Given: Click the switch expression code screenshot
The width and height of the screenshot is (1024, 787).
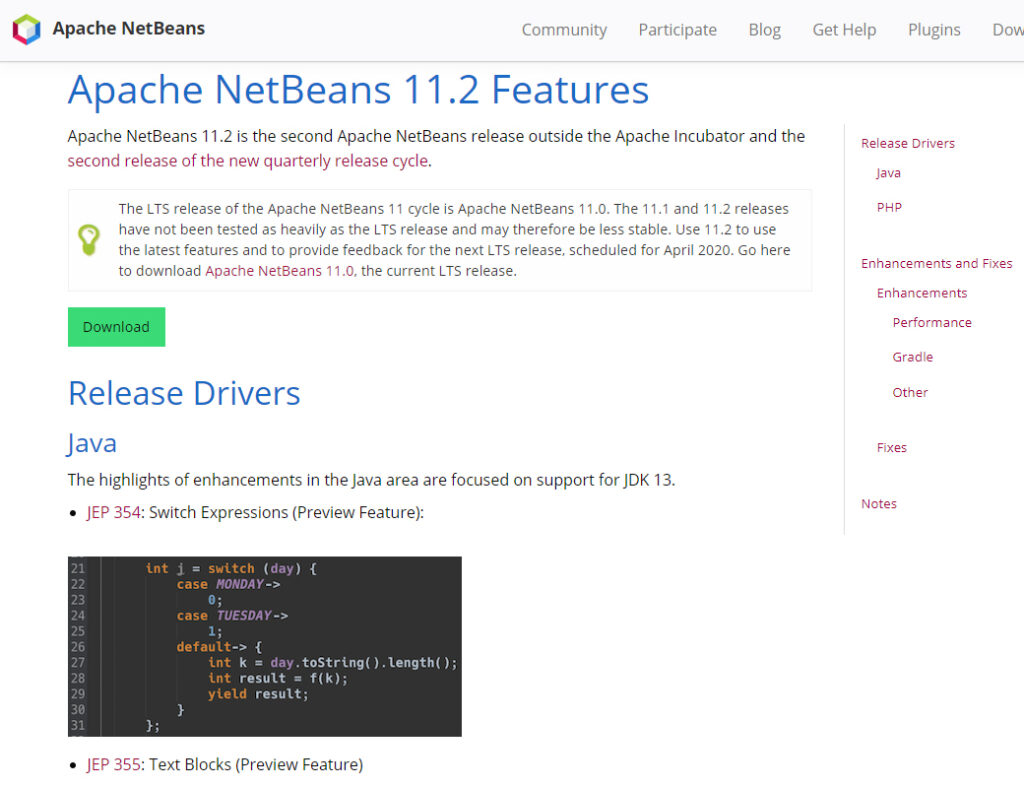Looking at the screenshot, I should 264,646.
